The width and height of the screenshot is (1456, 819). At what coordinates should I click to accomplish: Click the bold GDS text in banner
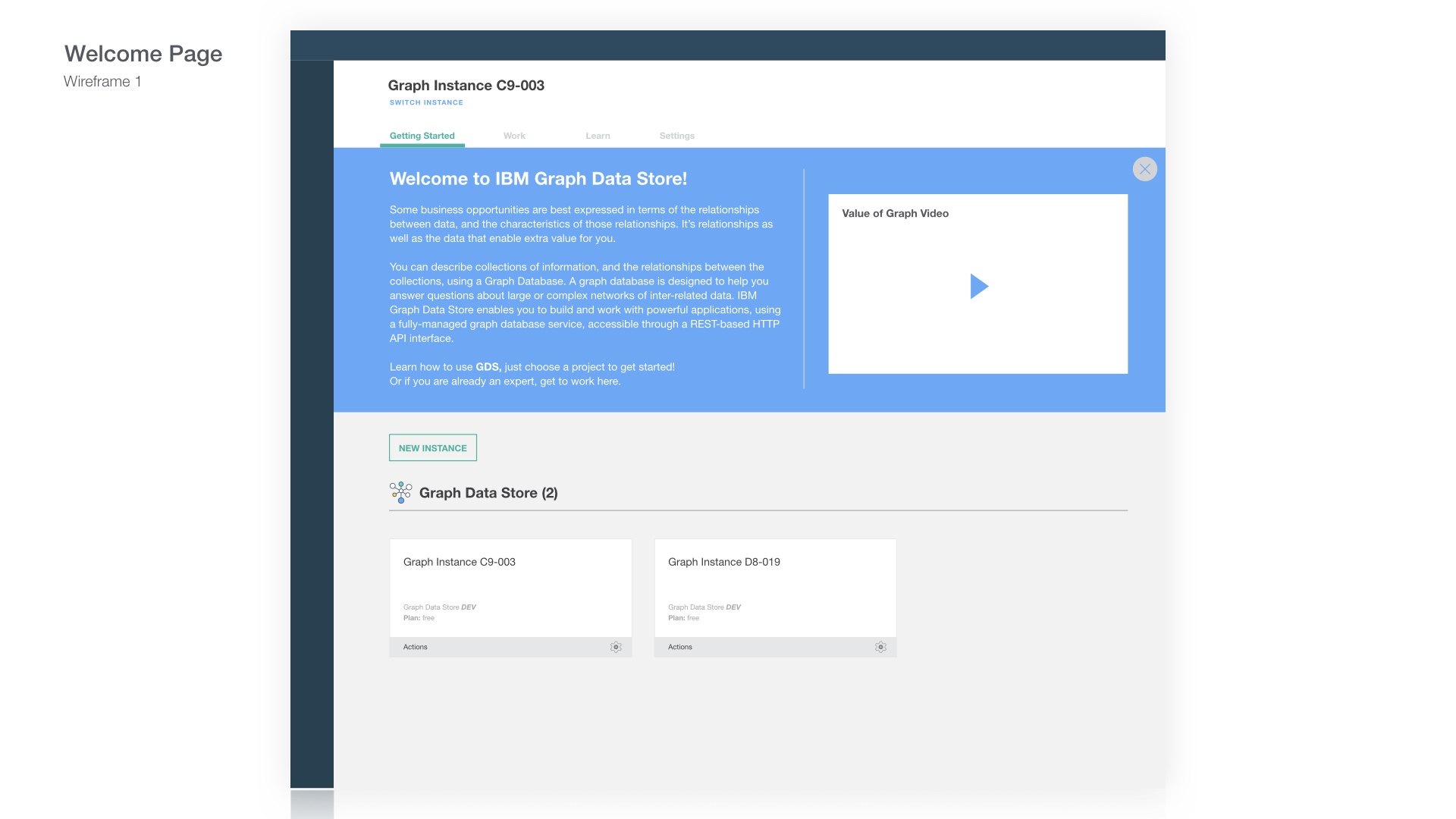coord(488,367)
